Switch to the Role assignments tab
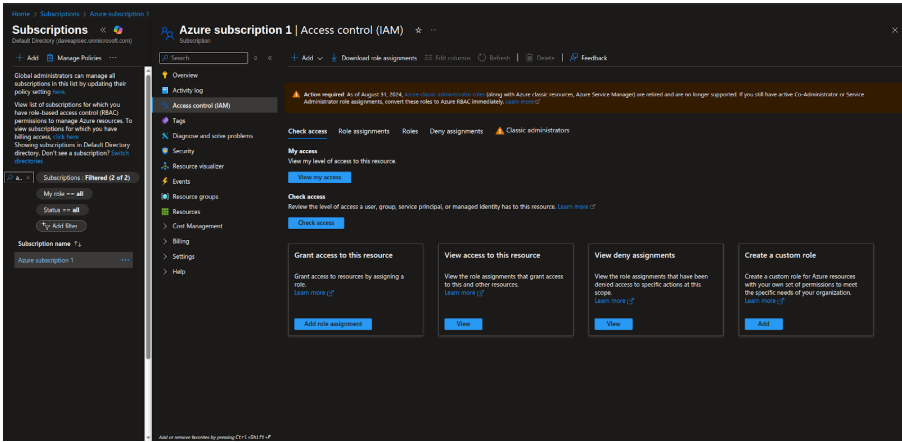The width and height of the screenshot is (902, 442). click(364, 131)
